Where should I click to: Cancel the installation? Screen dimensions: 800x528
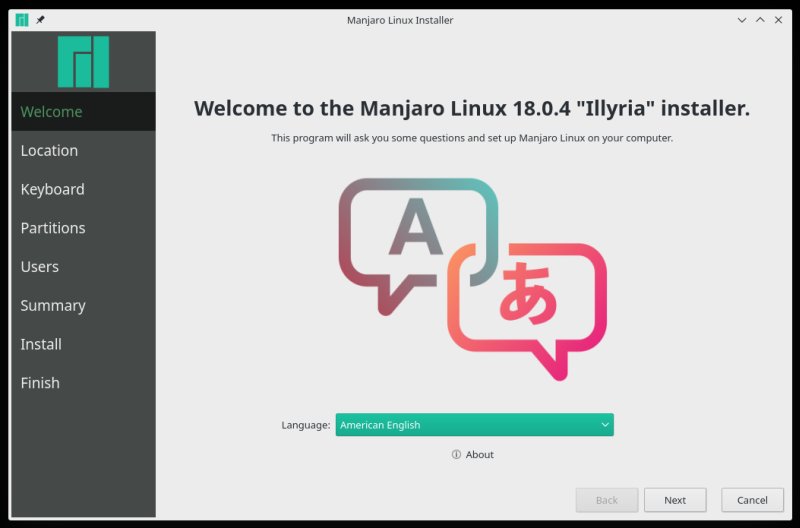tap(752, 500)
